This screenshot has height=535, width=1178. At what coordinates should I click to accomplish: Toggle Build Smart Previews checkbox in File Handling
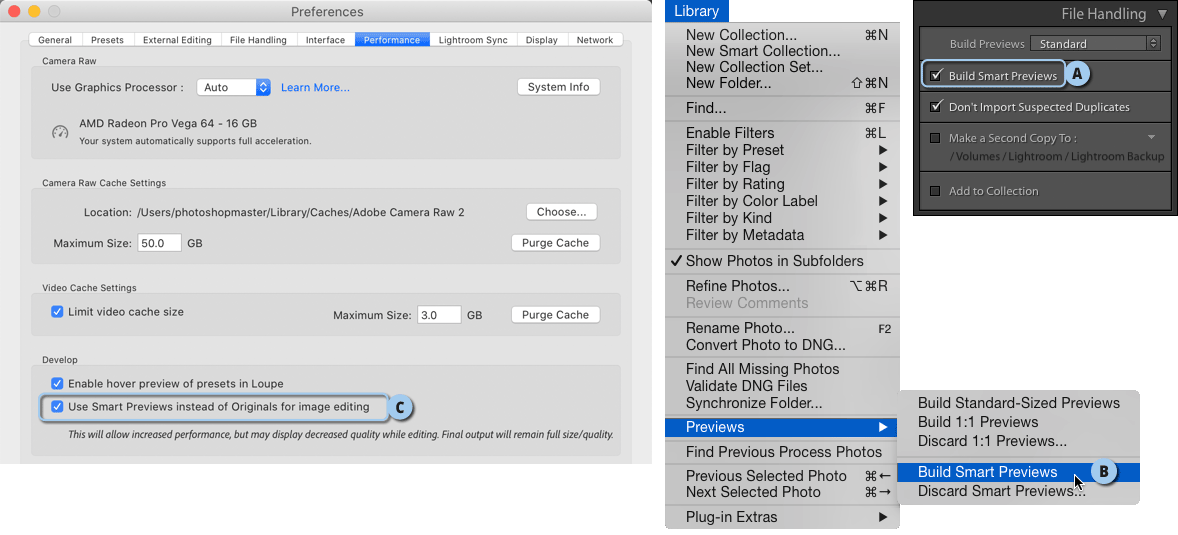click(935, 75)
